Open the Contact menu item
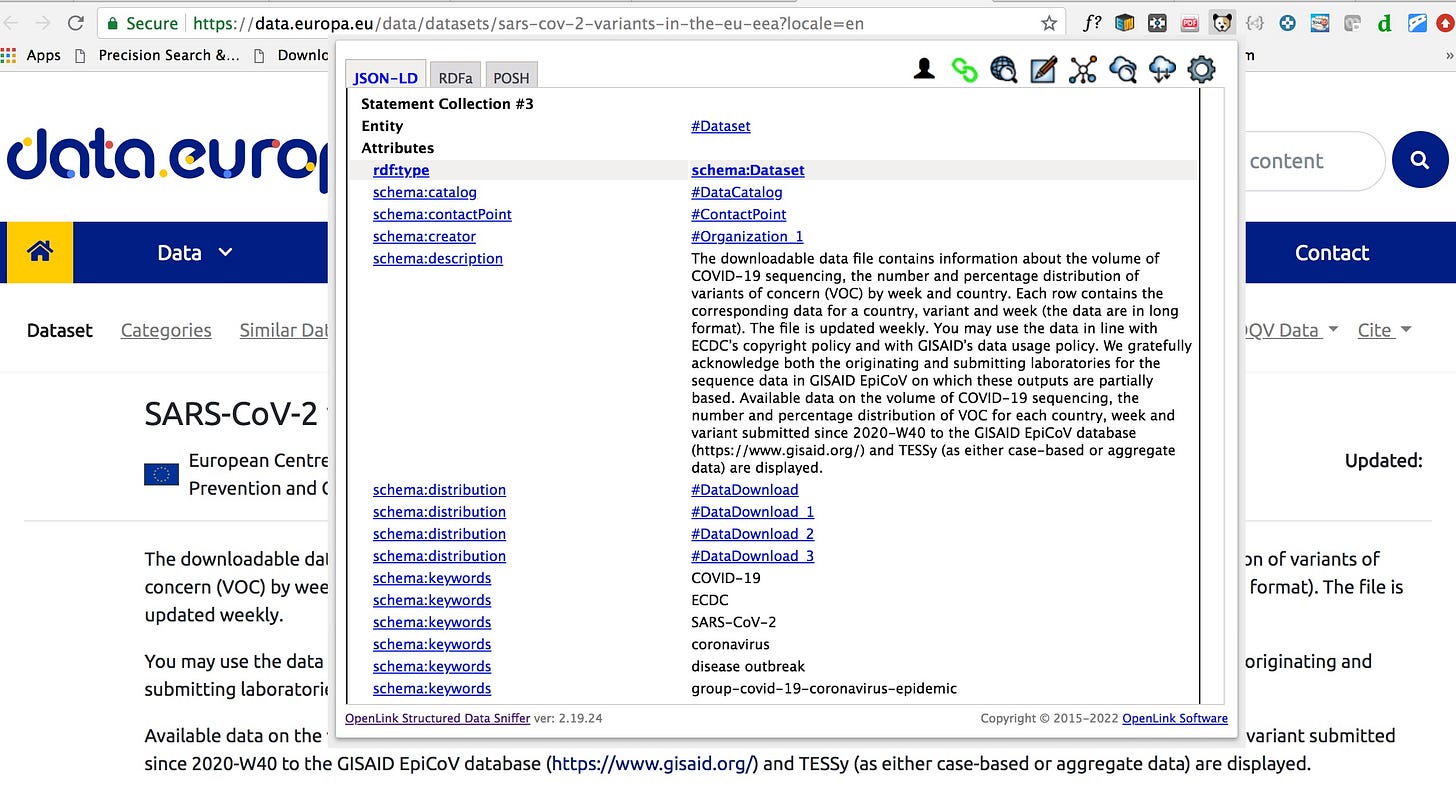 pyautogui.click(x=1331, y=253)
